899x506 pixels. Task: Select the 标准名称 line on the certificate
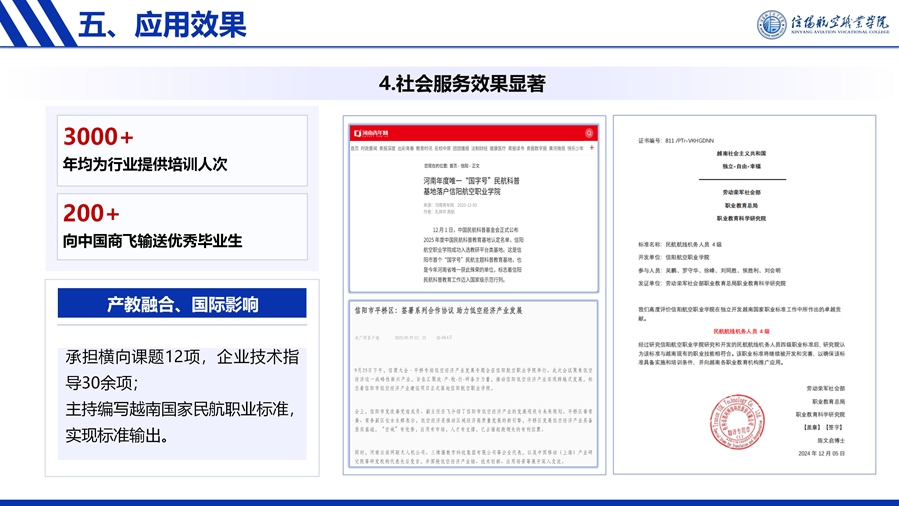680,245
